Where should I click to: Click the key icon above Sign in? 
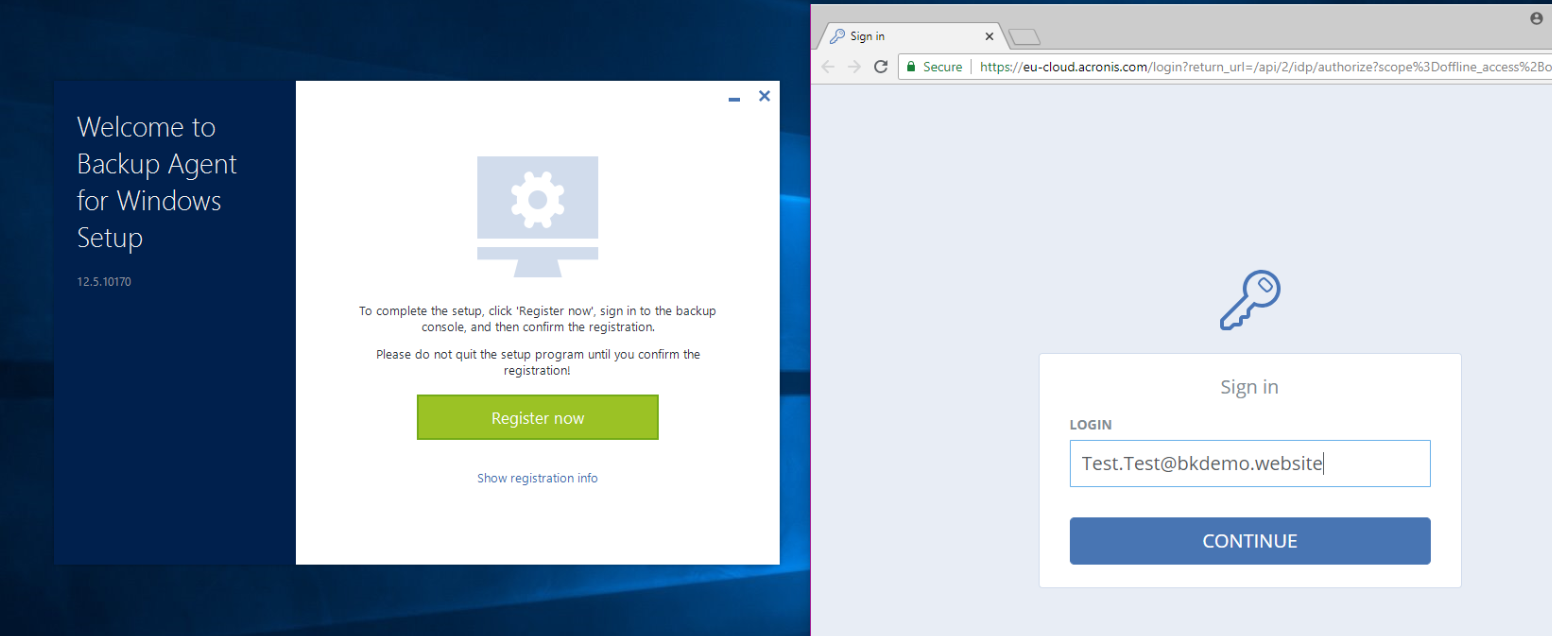tap(1247, 299)
